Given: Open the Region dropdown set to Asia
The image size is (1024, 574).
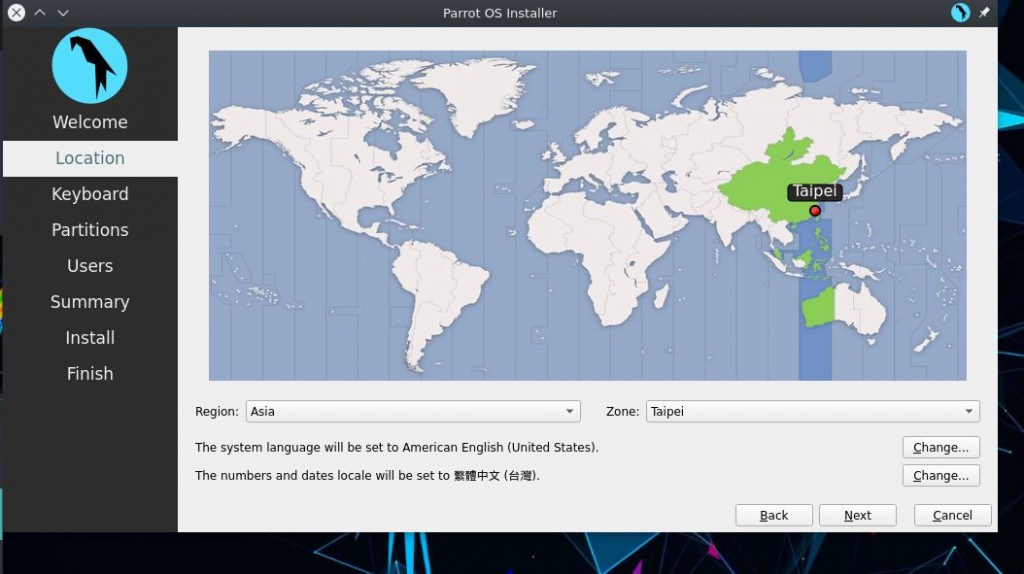Looking at the screenshot, I should point(413,411).
